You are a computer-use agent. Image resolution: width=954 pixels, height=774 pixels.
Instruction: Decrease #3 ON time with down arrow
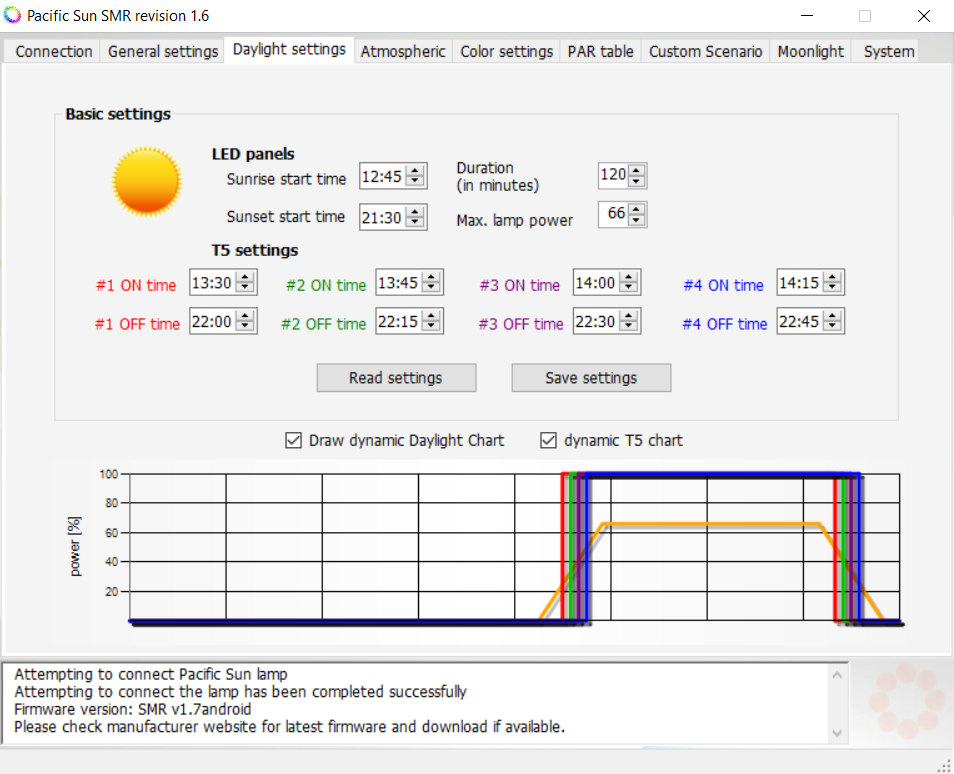pyautogui.click(x=629, y=288)
